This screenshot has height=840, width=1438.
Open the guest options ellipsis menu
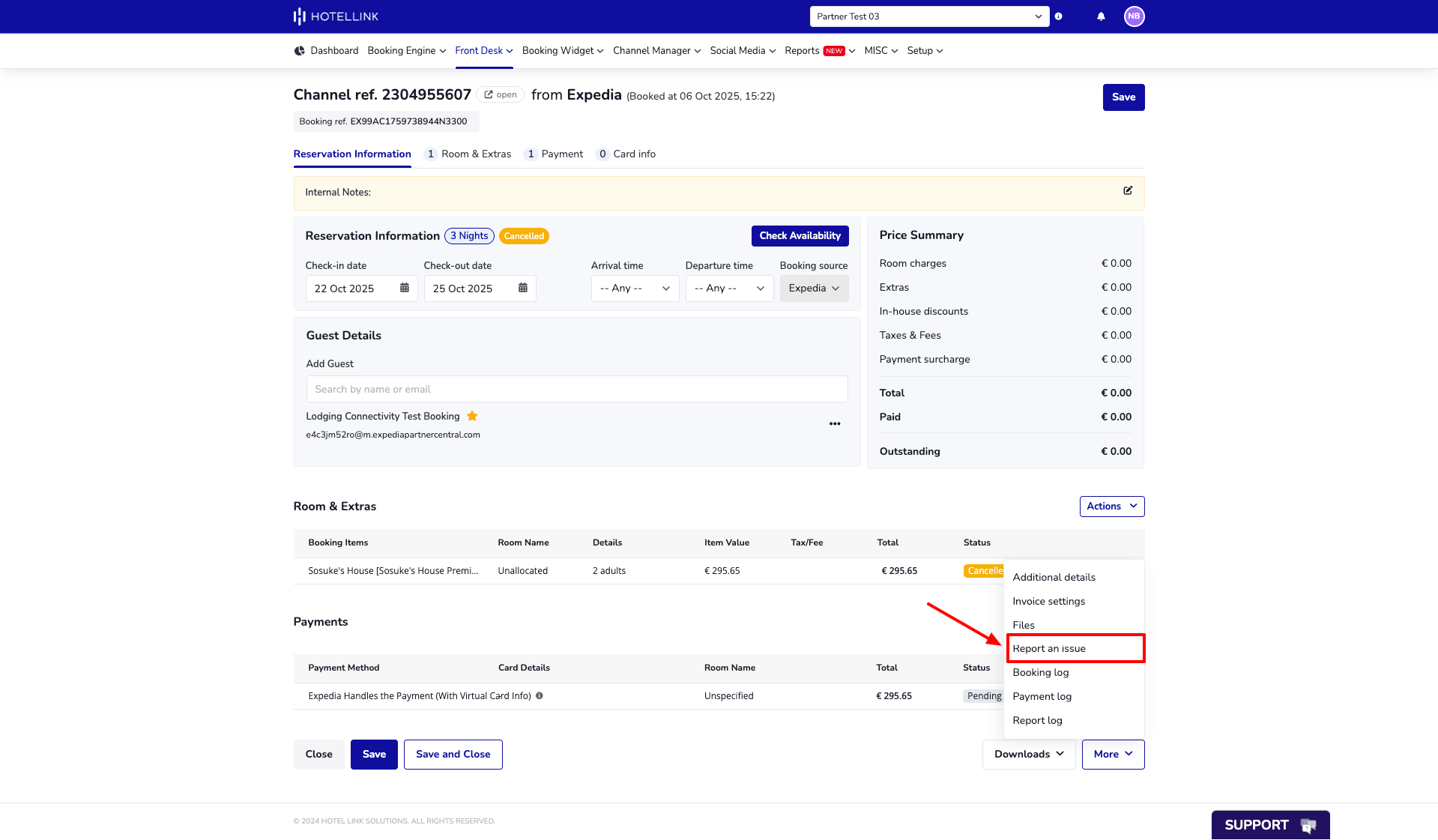tap(834, 423)
